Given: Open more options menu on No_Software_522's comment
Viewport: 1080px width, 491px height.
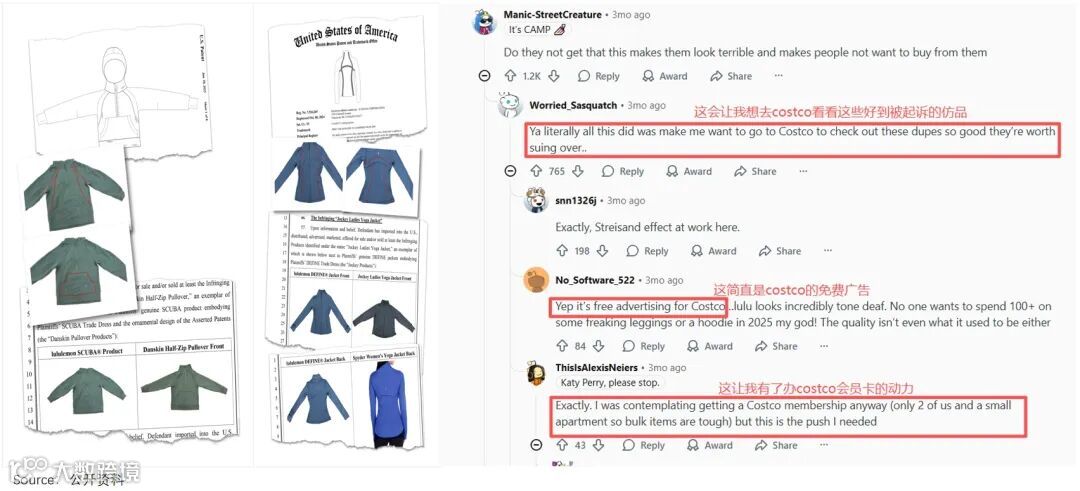Looking at the screenshot, I should [823, 346].
